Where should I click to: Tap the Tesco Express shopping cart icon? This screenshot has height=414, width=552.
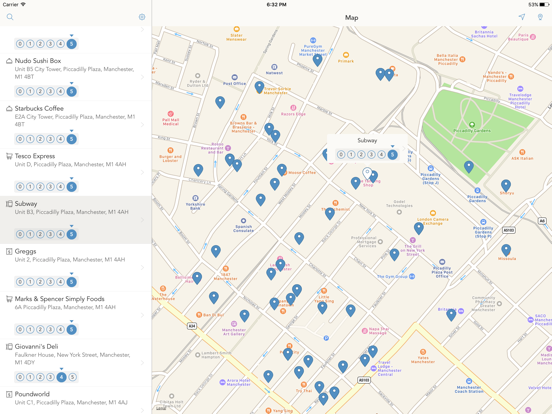point(9,156)
